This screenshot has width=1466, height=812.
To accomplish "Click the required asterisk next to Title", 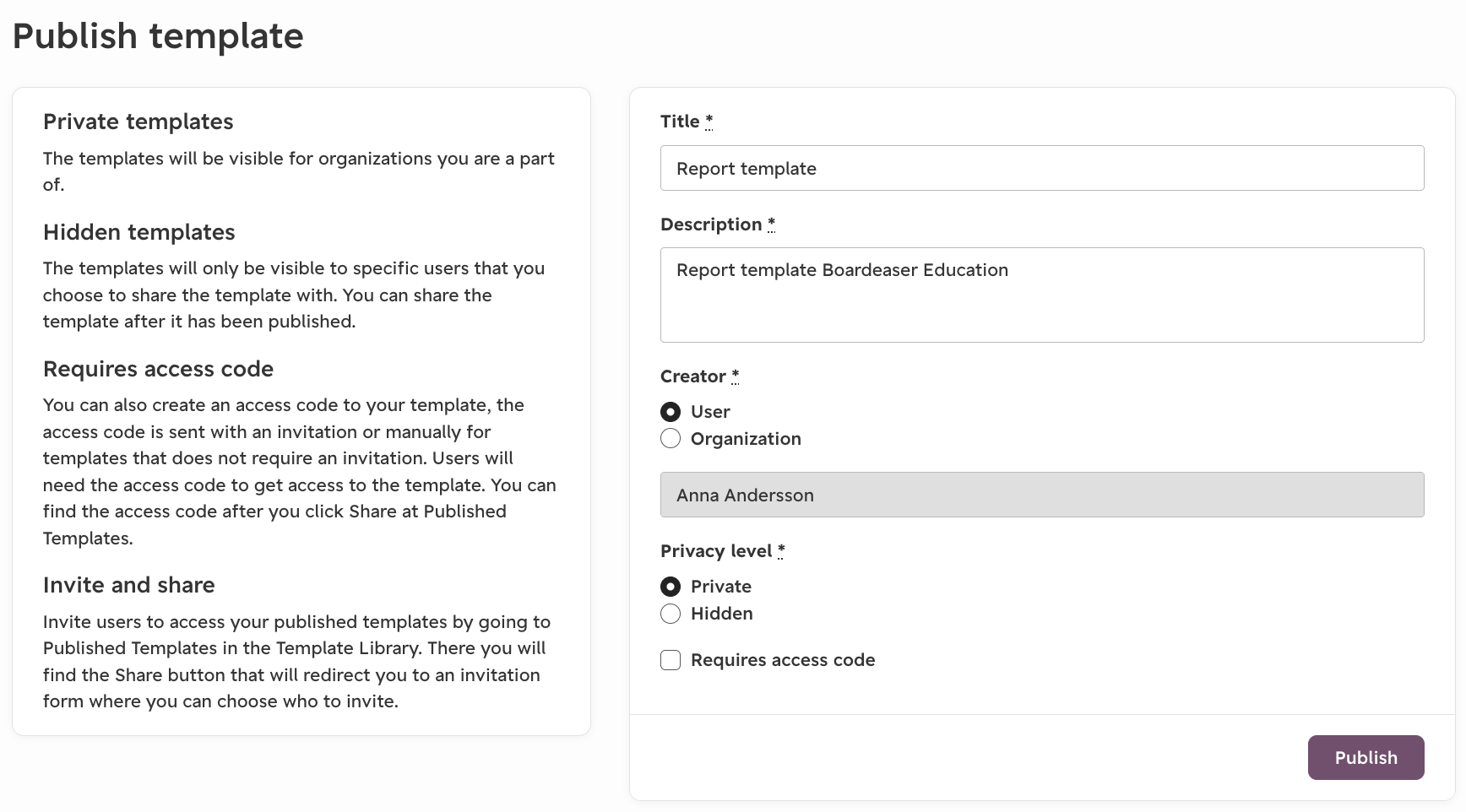I will point(709,121).
